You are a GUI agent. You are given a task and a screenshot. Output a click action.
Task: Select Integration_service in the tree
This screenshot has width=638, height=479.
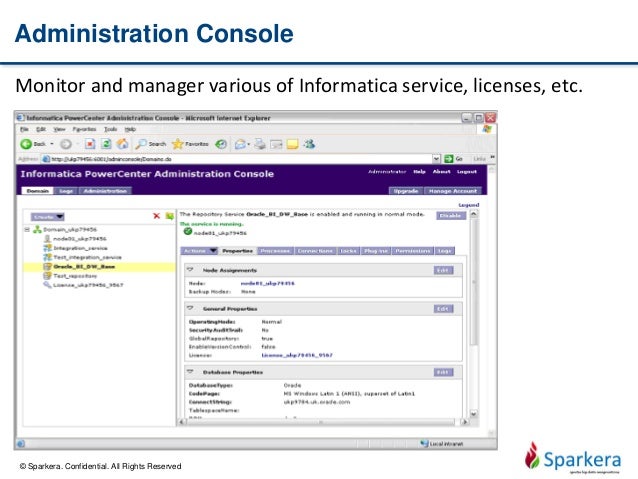pyautogui.click(x=80, y=248)
